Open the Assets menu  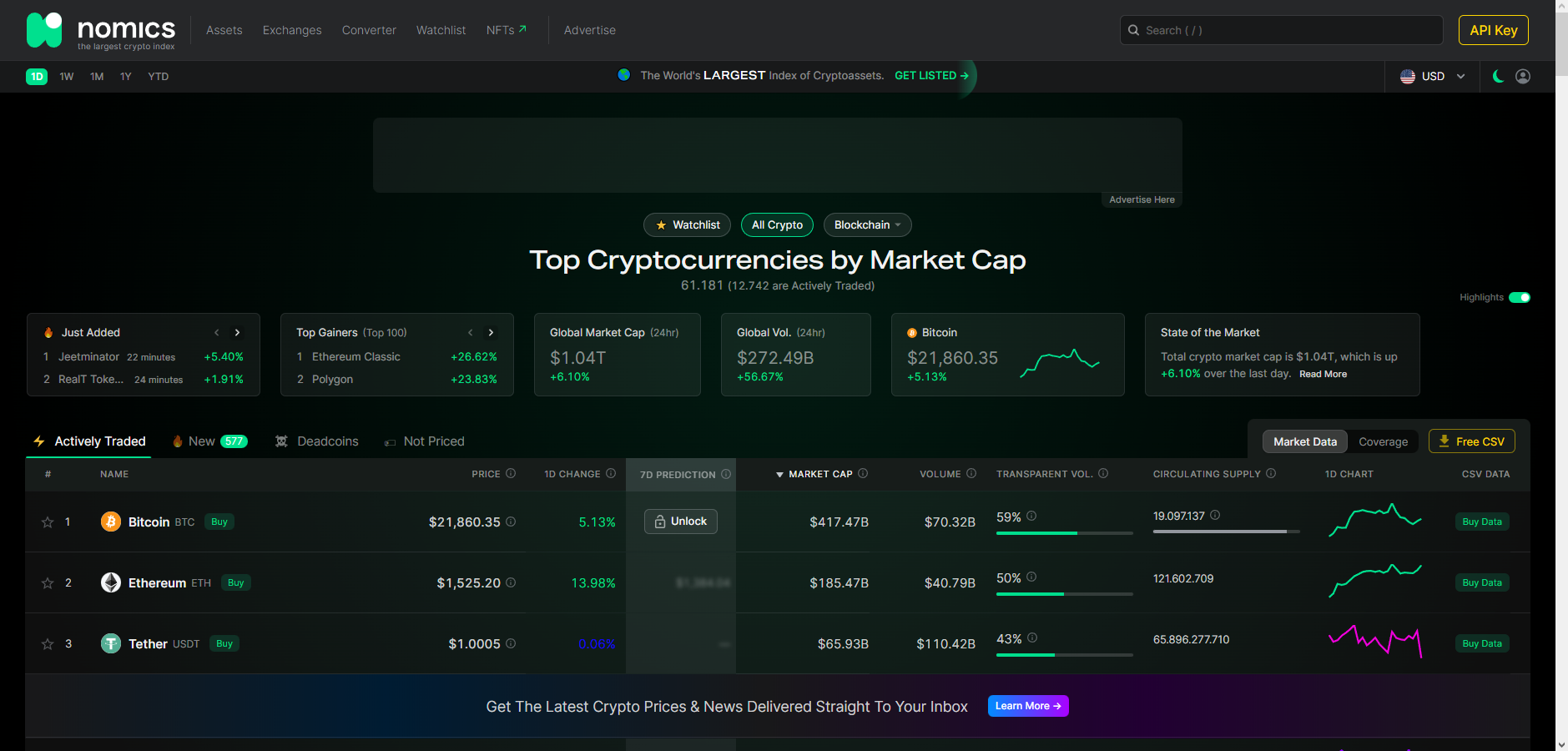[224, 30]
